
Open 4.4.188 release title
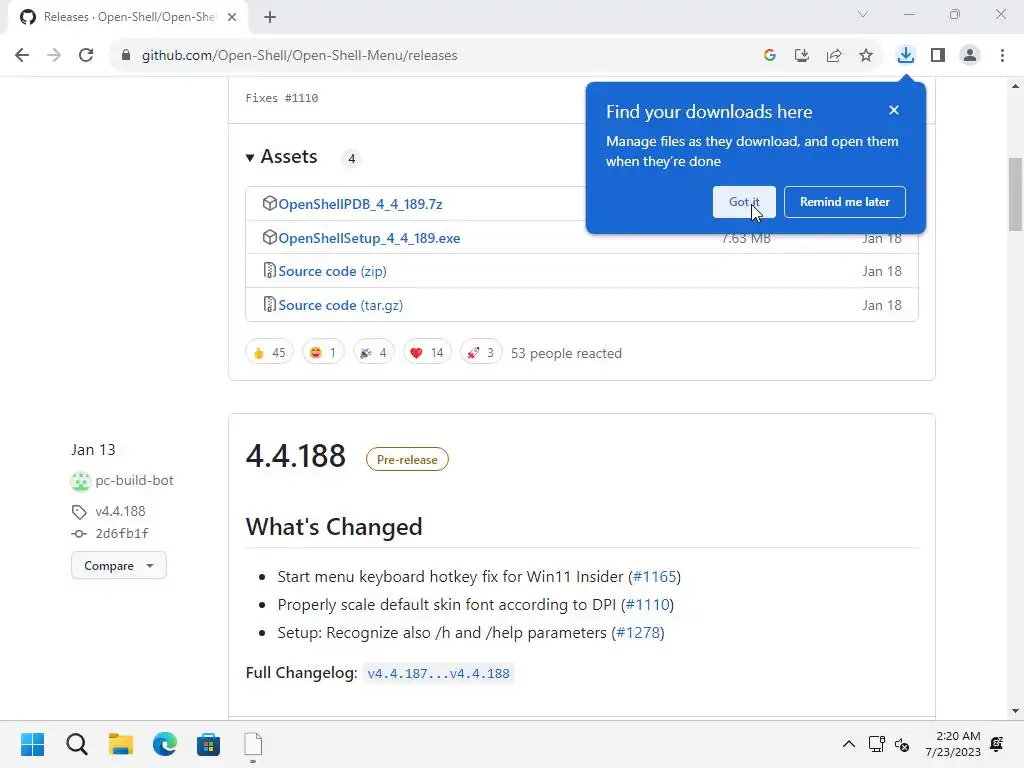296,456
